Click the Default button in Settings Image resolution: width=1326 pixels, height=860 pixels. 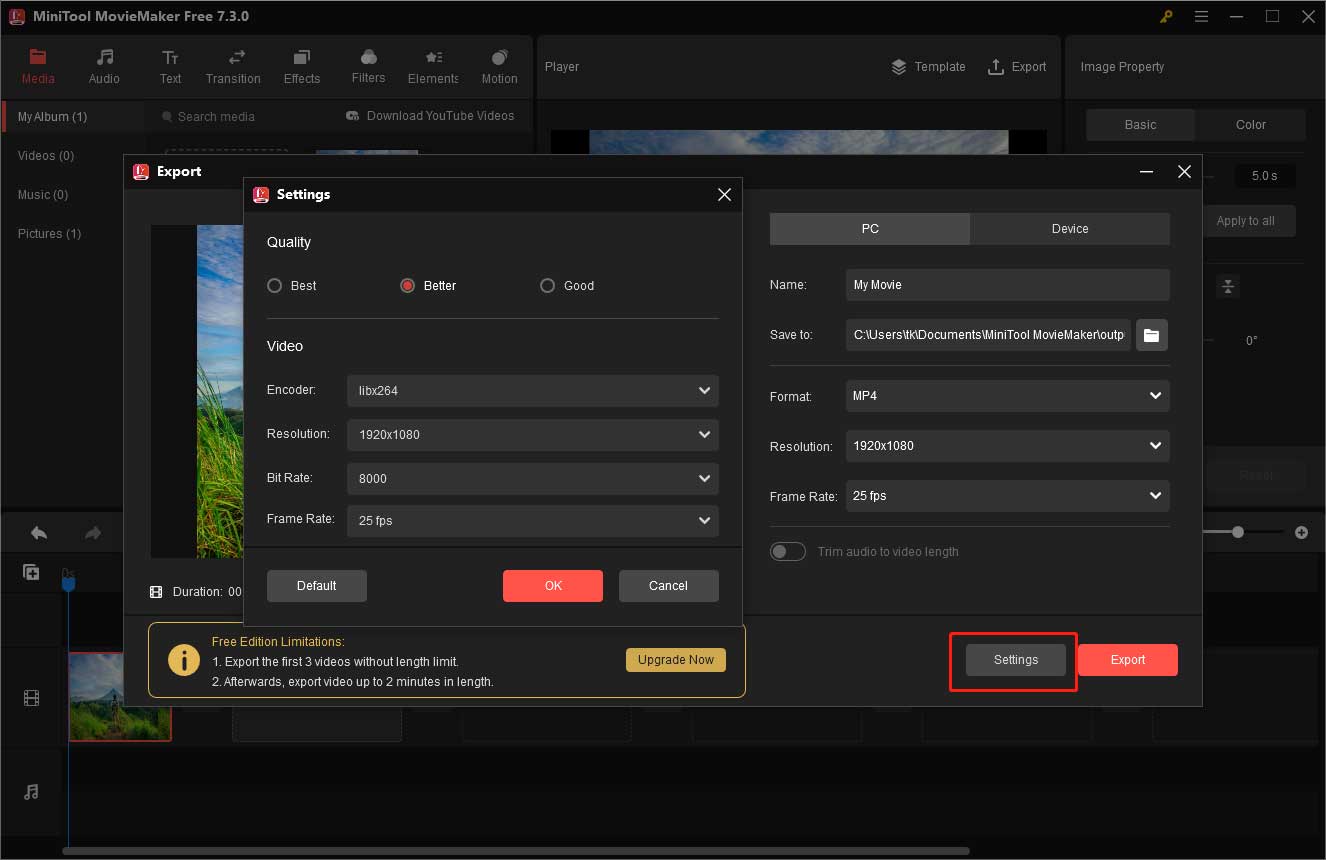317,586
